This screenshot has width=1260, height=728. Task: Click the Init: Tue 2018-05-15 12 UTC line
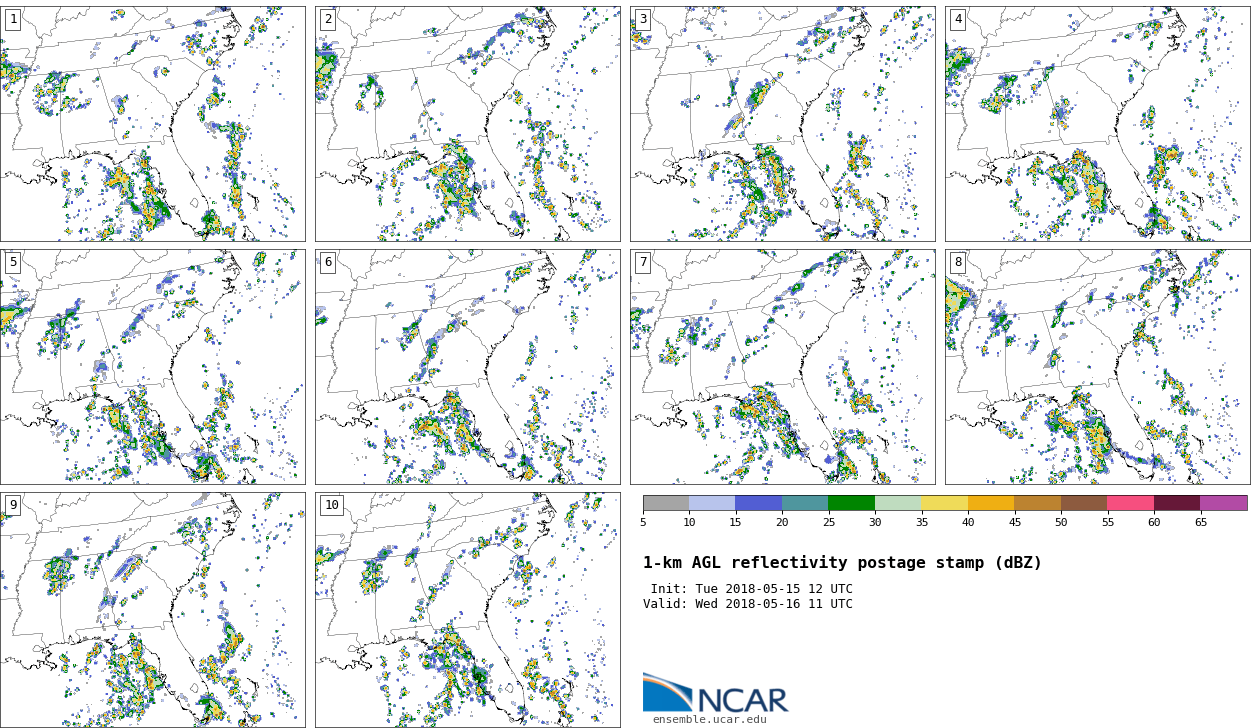click(751, 589)
